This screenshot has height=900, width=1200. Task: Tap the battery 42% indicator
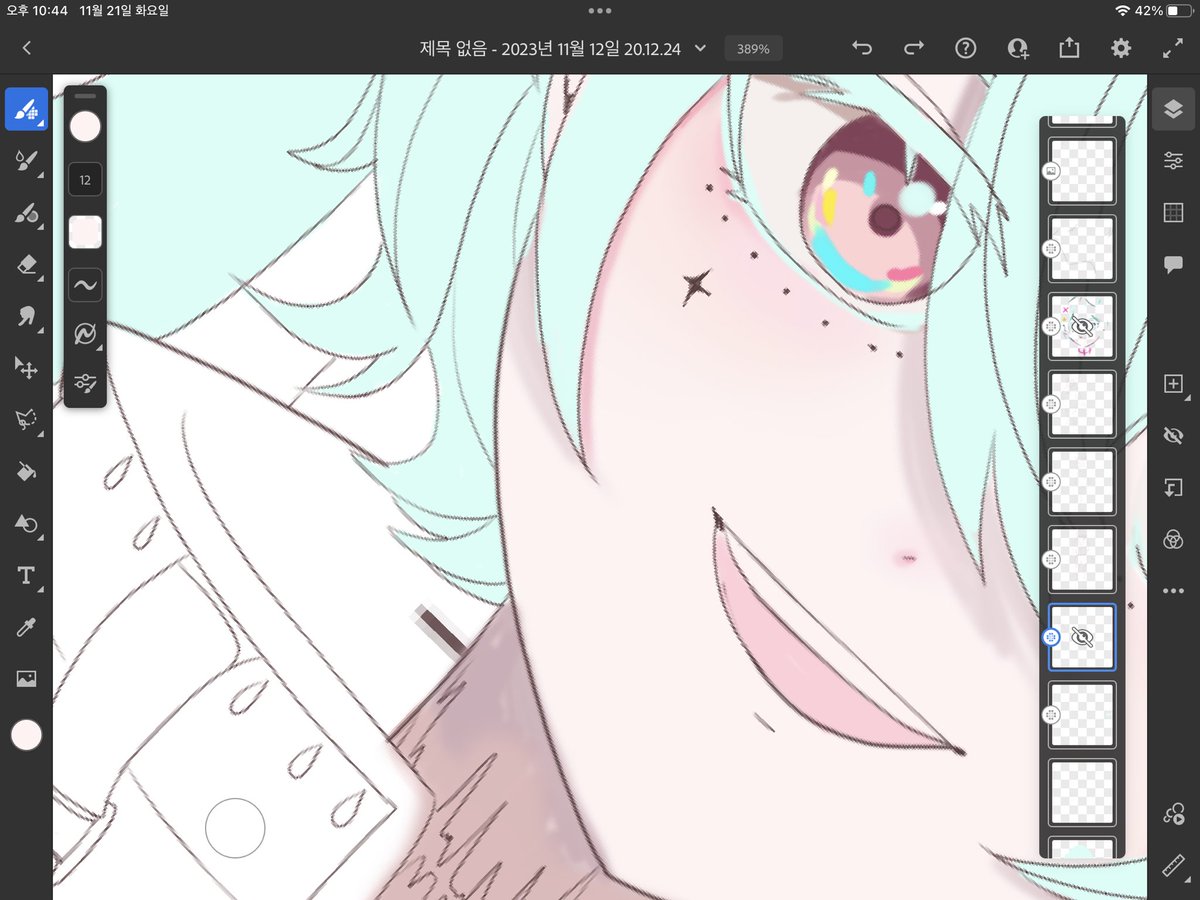[x=1163, y=11]
